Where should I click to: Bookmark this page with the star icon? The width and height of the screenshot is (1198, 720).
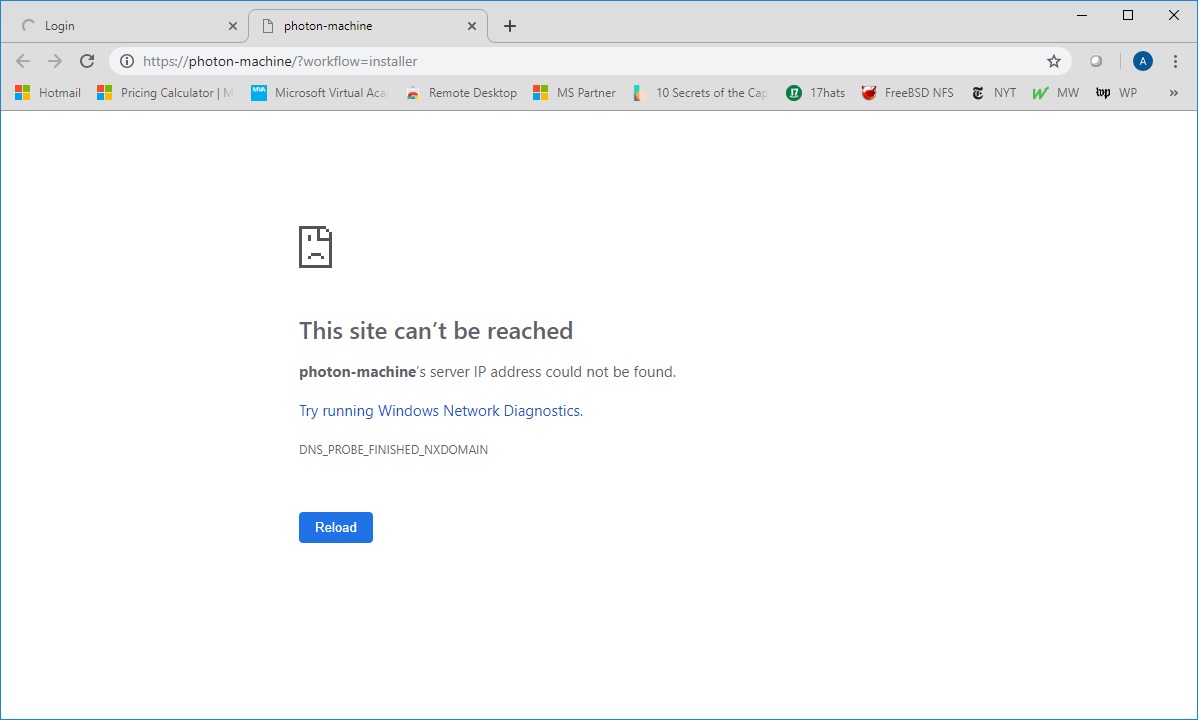point(1054,61)
